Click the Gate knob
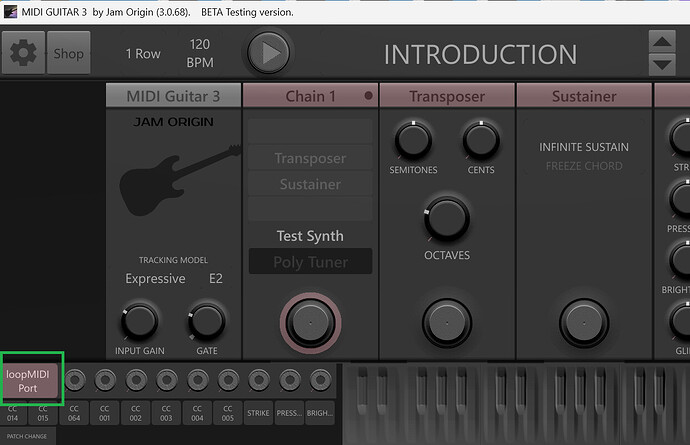This screenshot has height=445, width=690. 206,321
